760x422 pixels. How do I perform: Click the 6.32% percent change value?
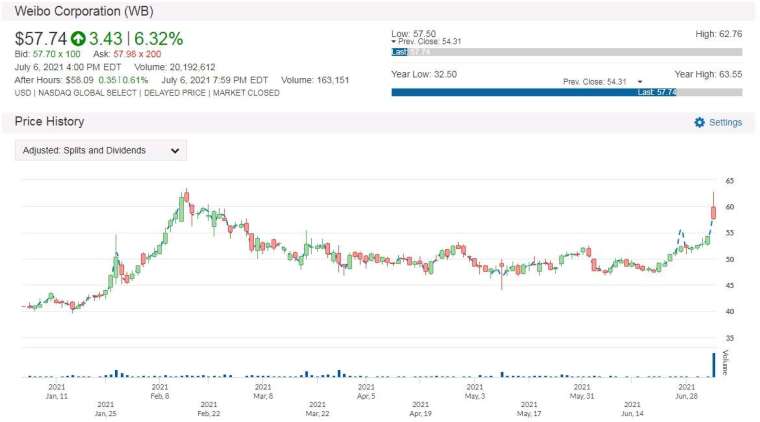[x=158, y=38]
